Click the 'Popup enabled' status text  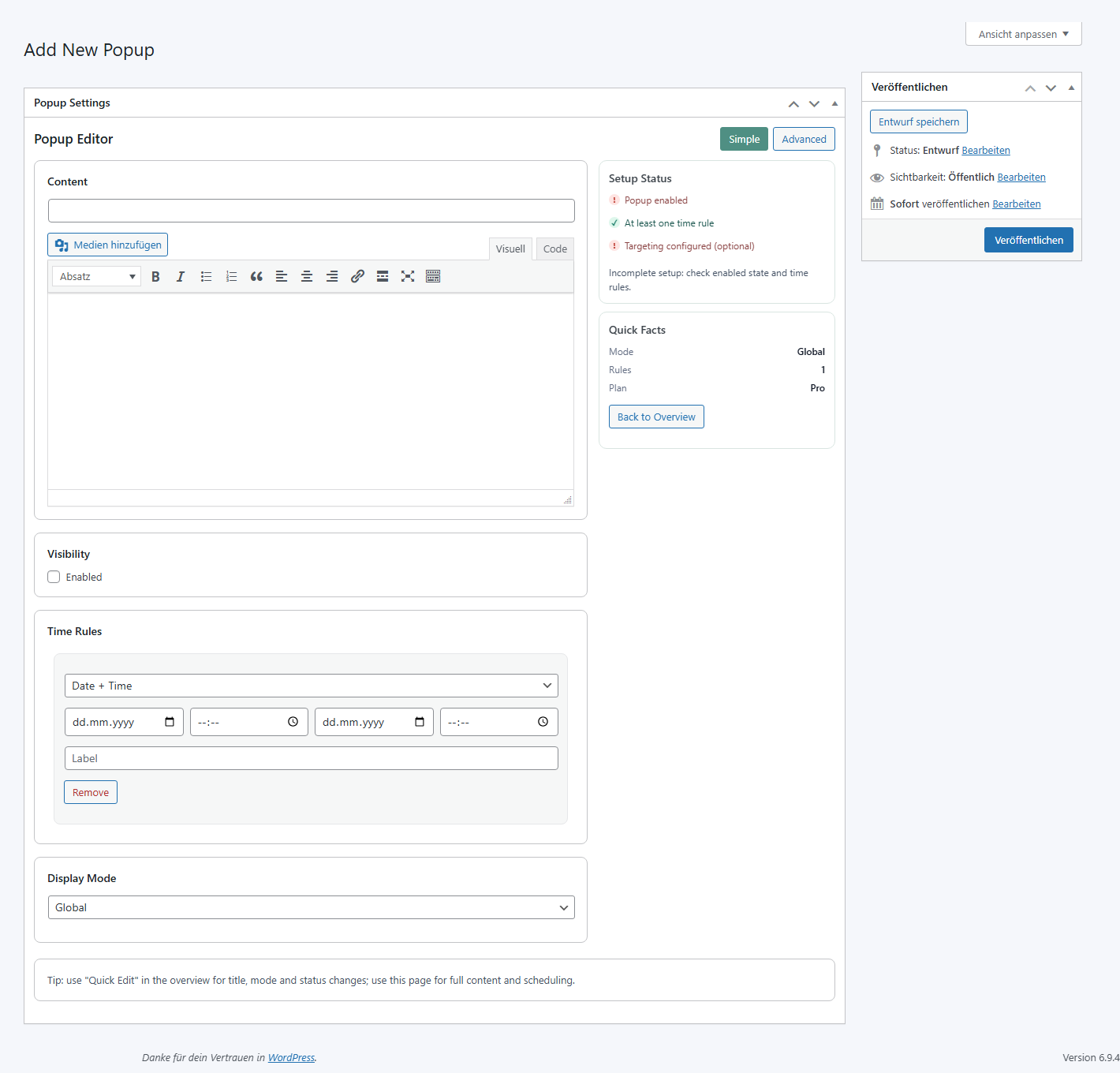(656, 200)
